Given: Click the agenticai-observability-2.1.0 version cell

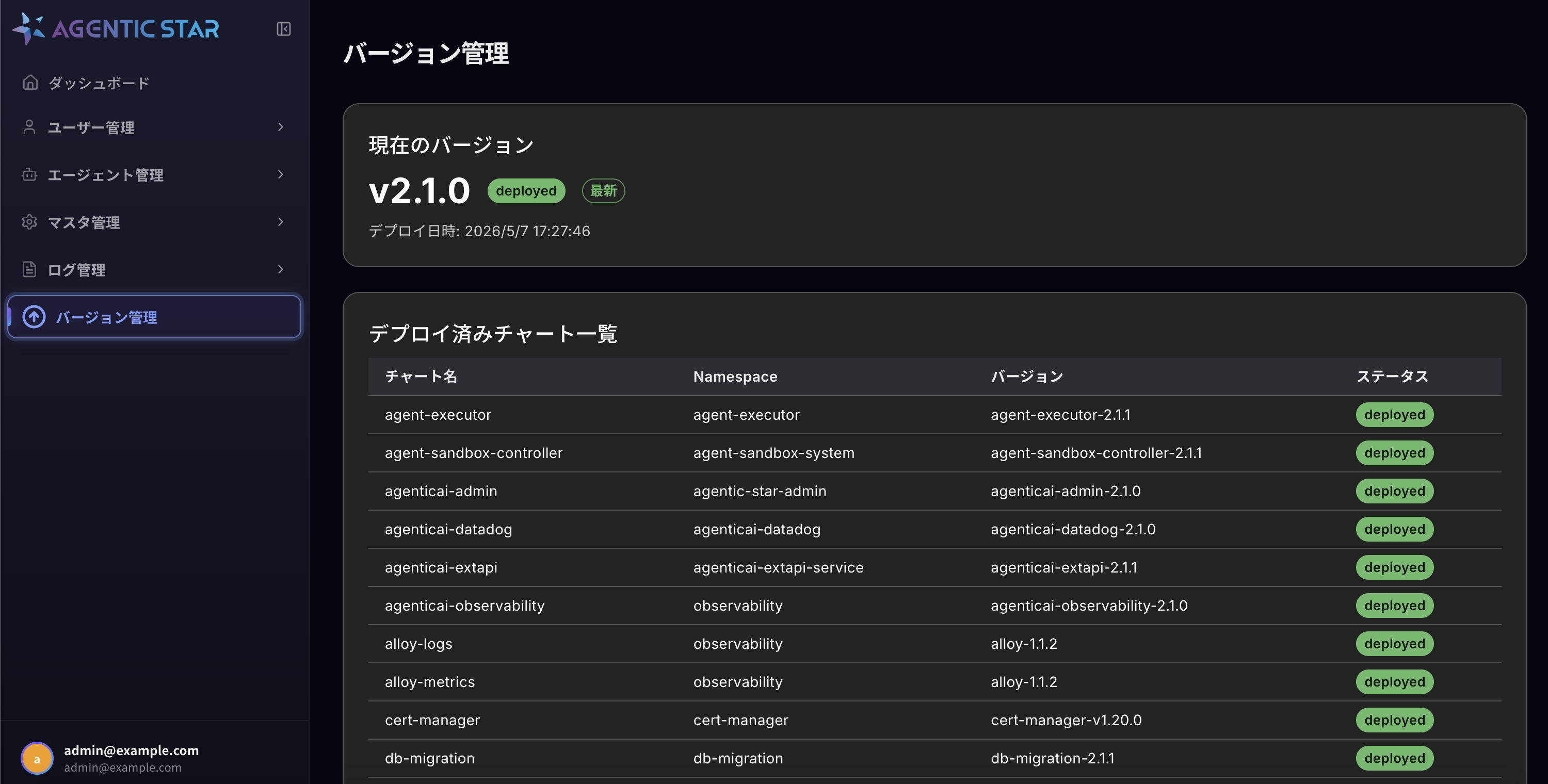Looking at the screenshot, I should click(x=1089, y=606).
